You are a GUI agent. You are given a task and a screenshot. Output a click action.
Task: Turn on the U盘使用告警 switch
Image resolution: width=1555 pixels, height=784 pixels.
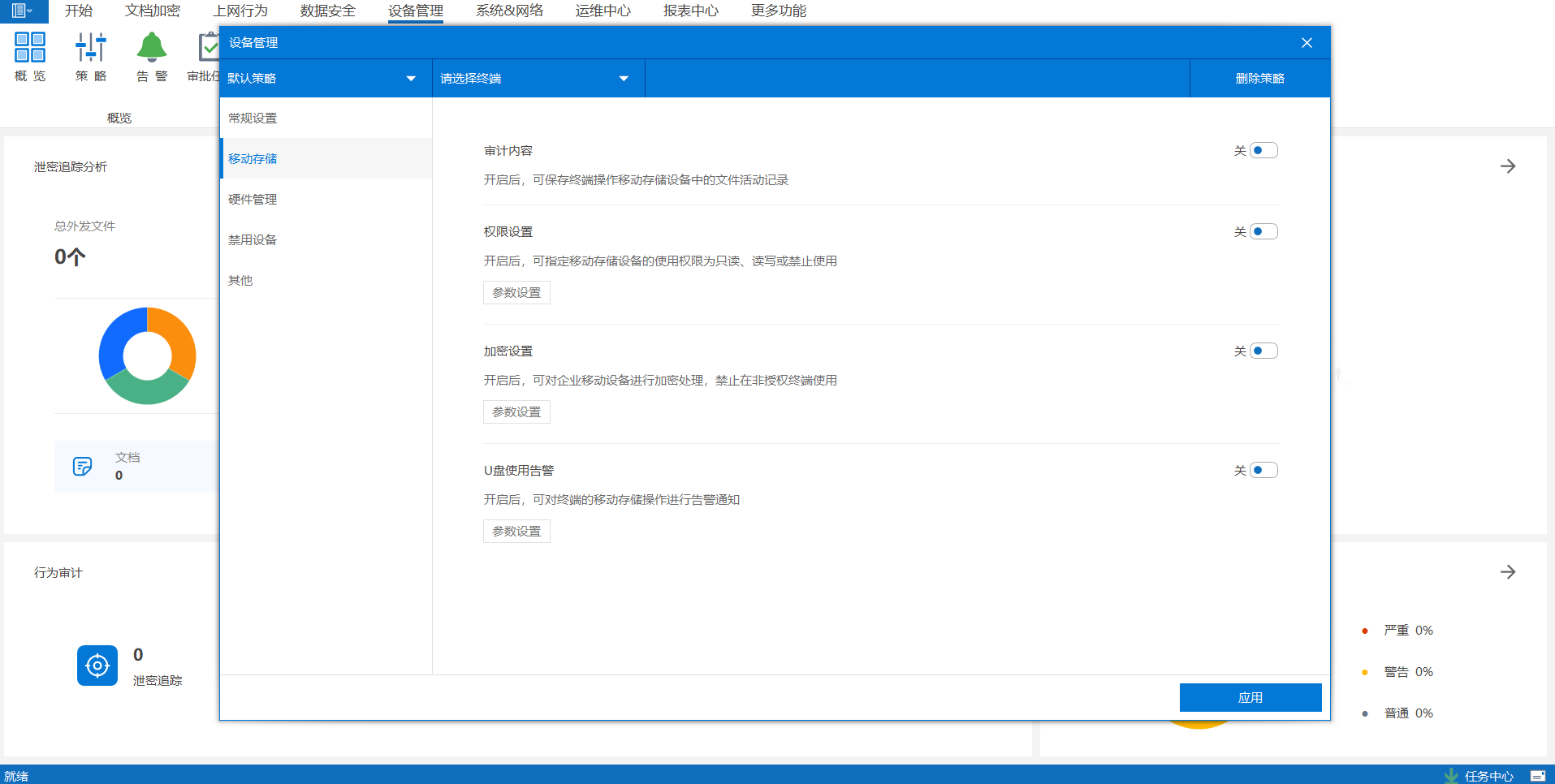pyautogui.click(x=1263, y=471)
